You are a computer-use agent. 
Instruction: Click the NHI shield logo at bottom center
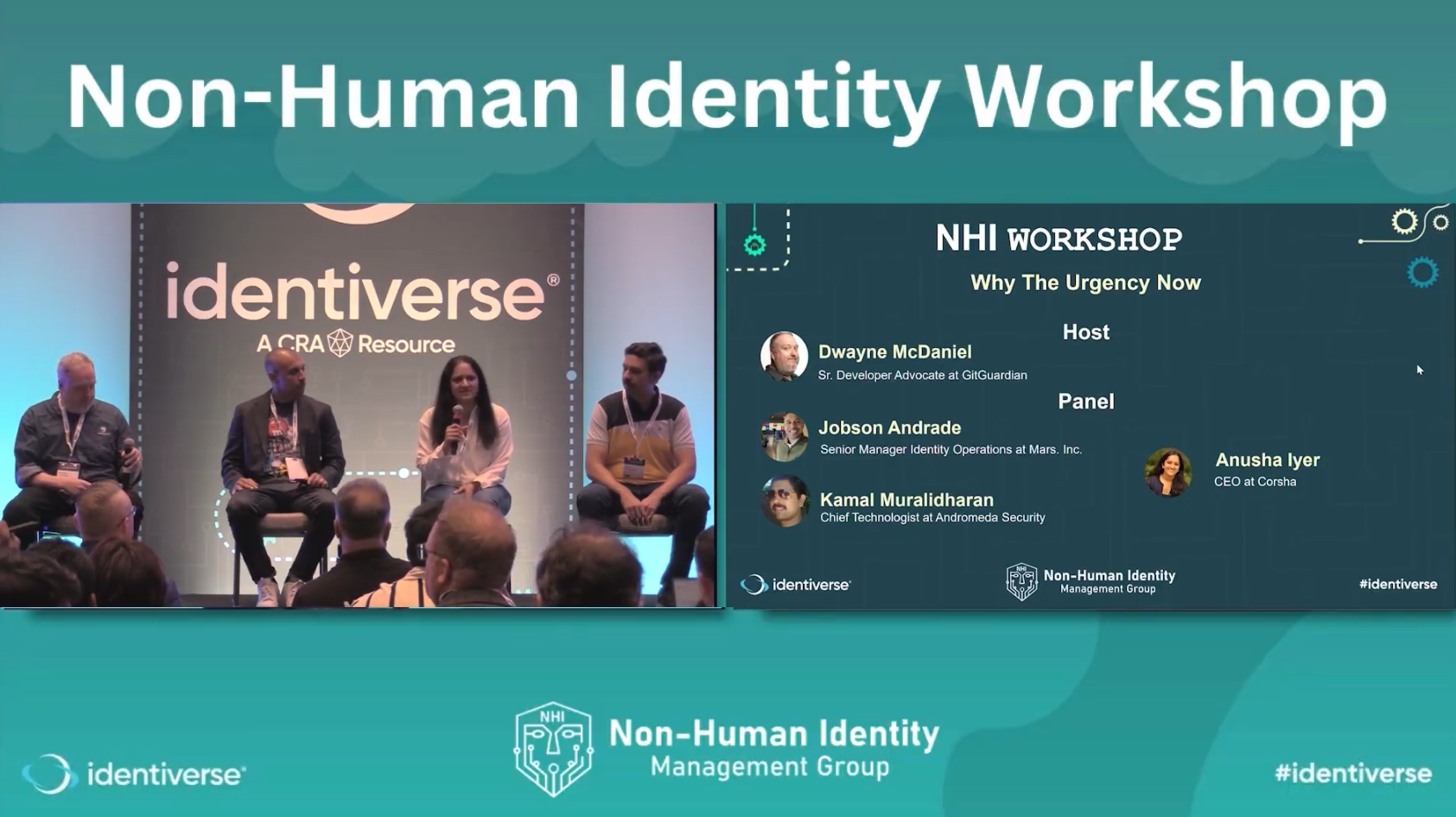click(x=553, y=749)
